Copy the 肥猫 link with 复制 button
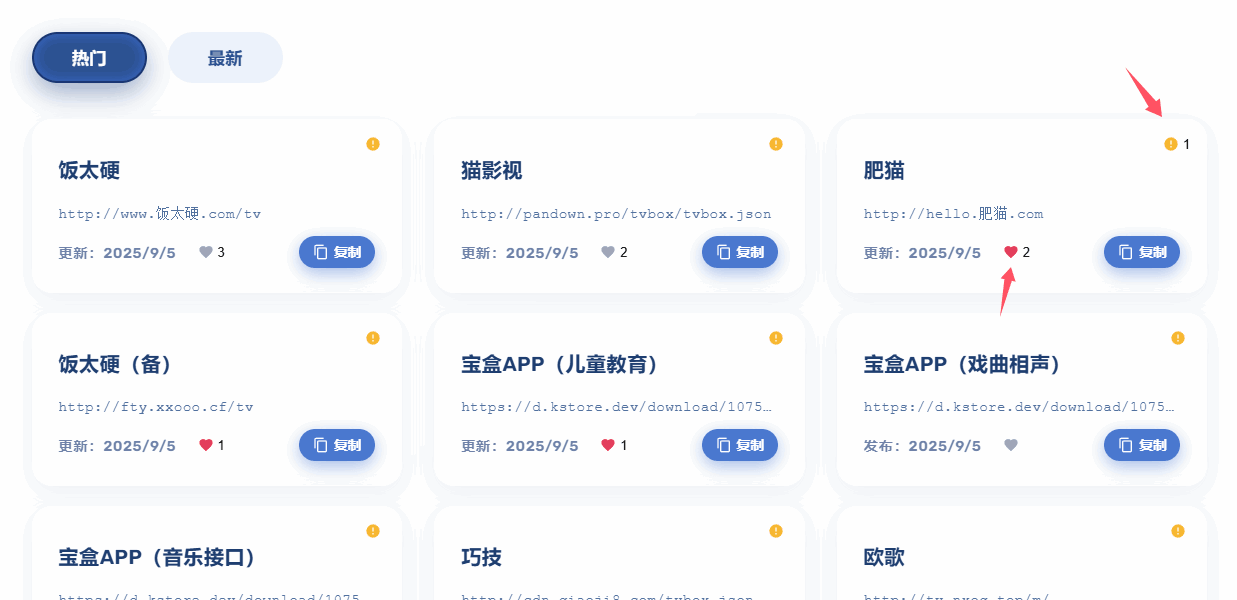This screenshot has height=600, width=1237. (1142, 252)
